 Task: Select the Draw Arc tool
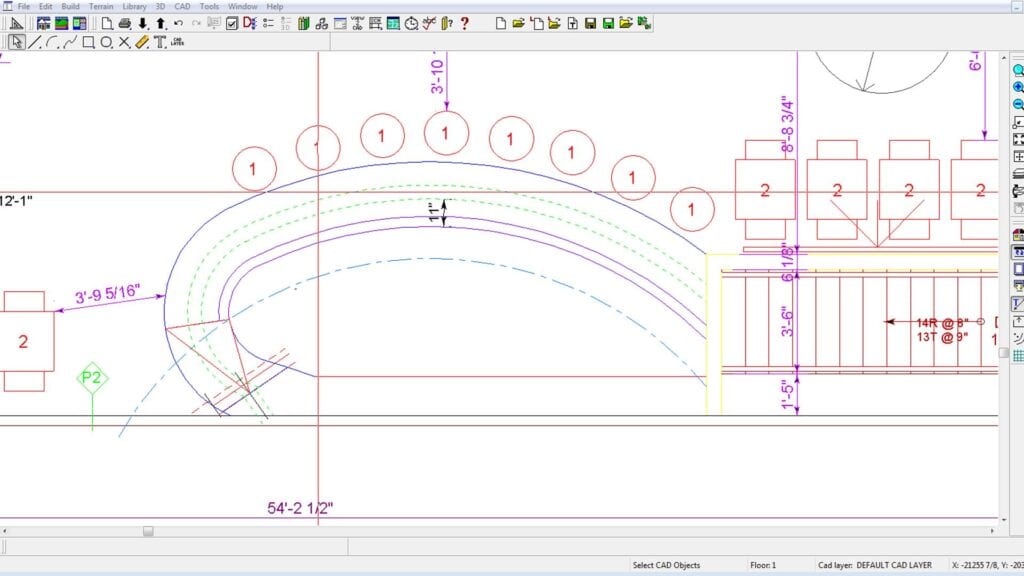(x=53, y=42)
